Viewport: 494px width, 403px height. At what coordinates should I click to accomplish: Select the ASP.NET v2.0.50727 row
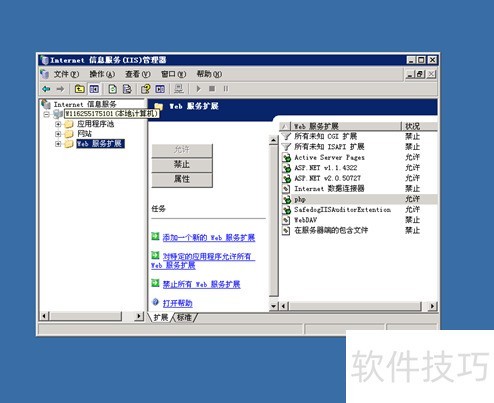(x=359, y=178)
